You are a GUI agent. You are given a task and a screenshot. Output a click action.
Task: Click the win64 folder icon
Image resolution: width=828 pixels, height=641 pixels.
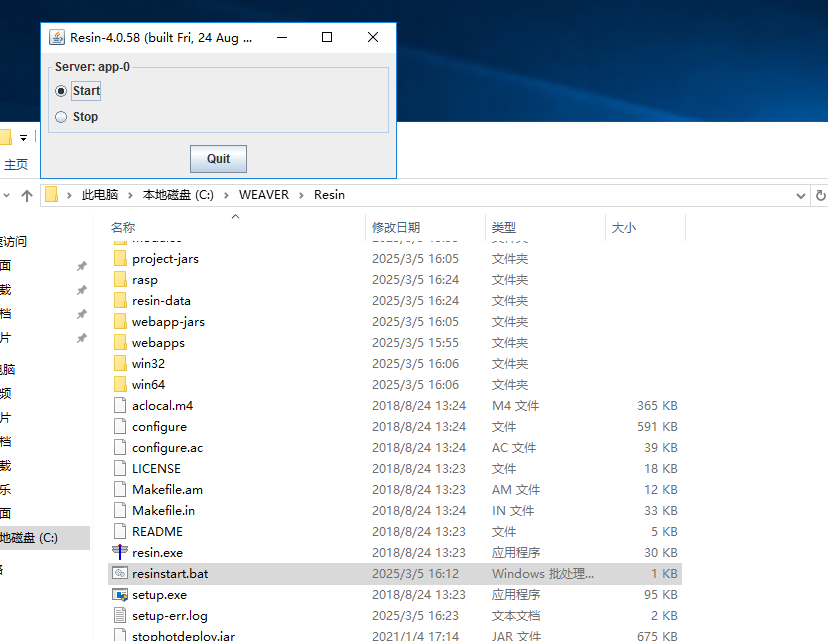pos(120,384)
